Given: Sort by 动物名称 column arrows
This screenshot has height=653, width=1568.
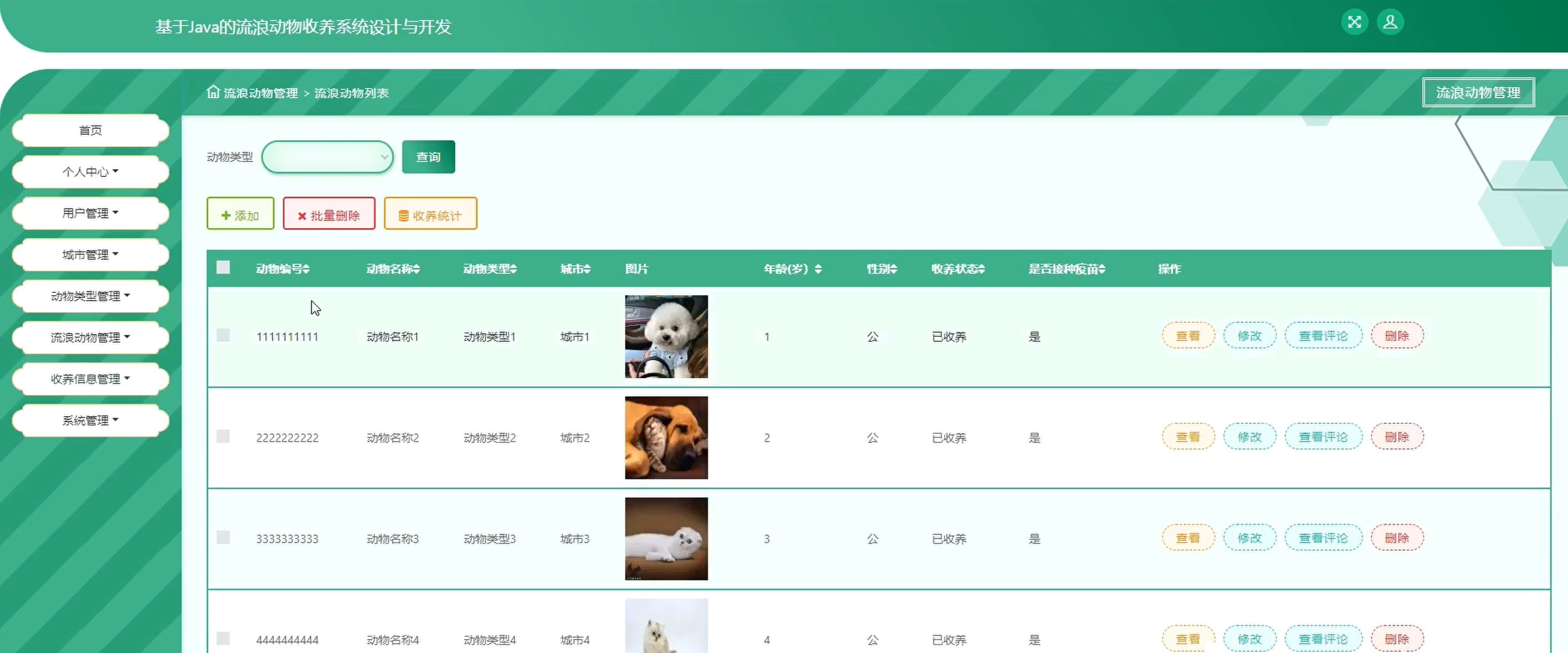Looking at the screenshot, I should pos(416,269).
